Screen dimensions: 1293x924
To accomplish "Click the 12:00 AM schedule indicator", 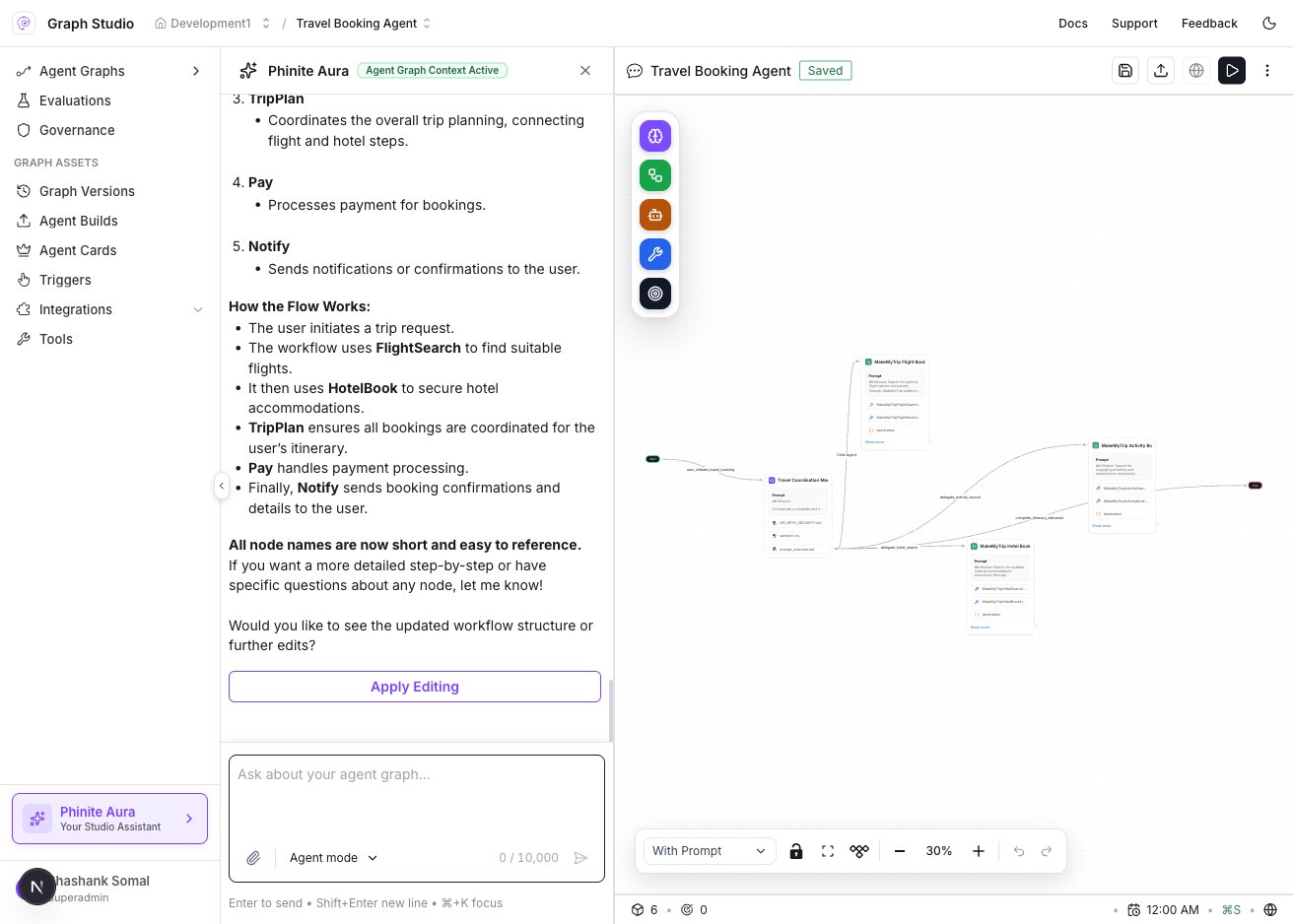I will 1163,910.
